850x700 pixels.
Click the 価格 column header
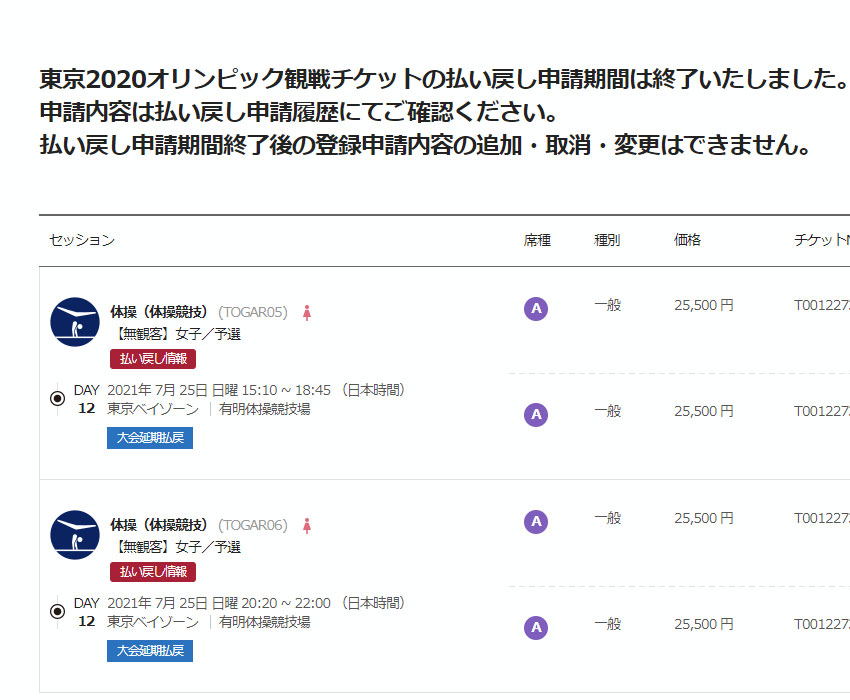[687, 240]
